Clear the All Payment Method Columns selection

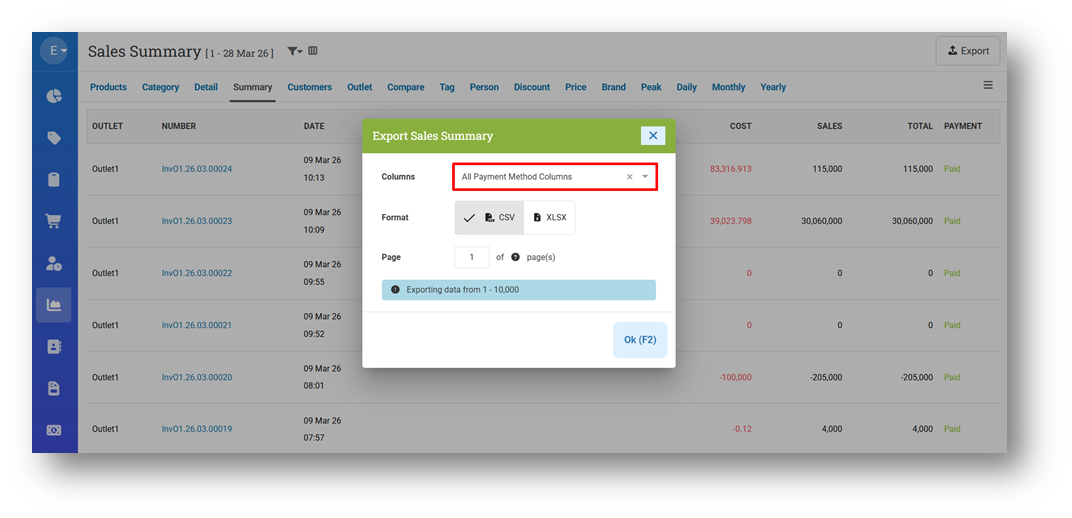630,177
